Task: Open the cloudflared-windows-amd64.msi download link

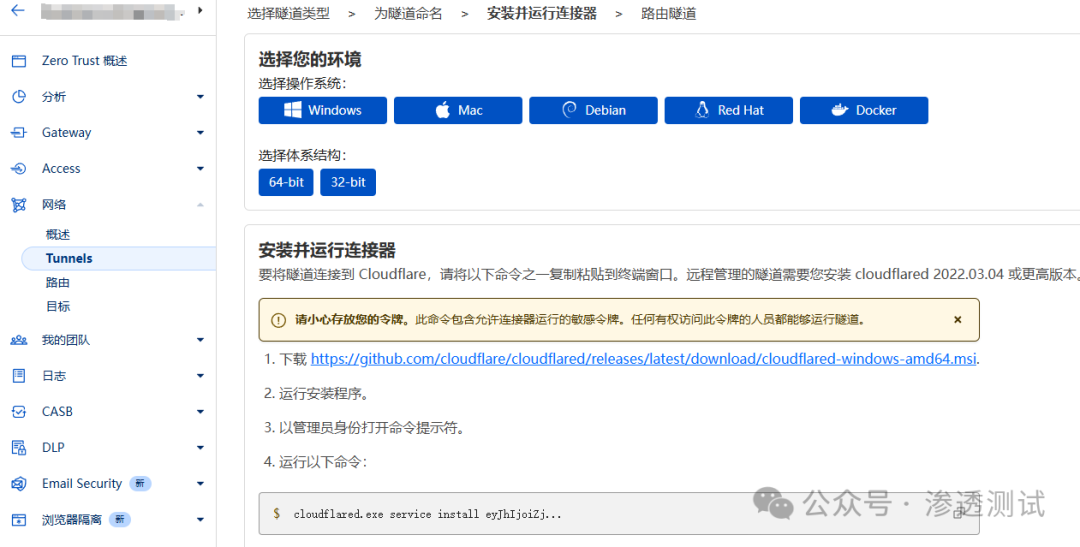Action: (x=643, y=359)
